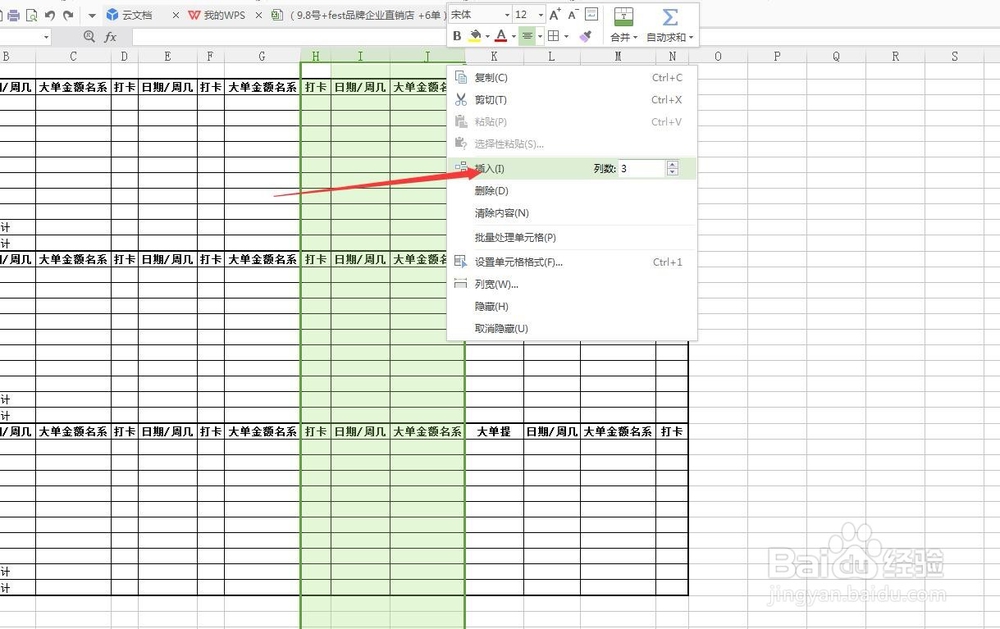The width and height of the screenshot is (1000, 629).
Task: Choose 清除内容(N) from context menu
Action: (x=571, y=213)
